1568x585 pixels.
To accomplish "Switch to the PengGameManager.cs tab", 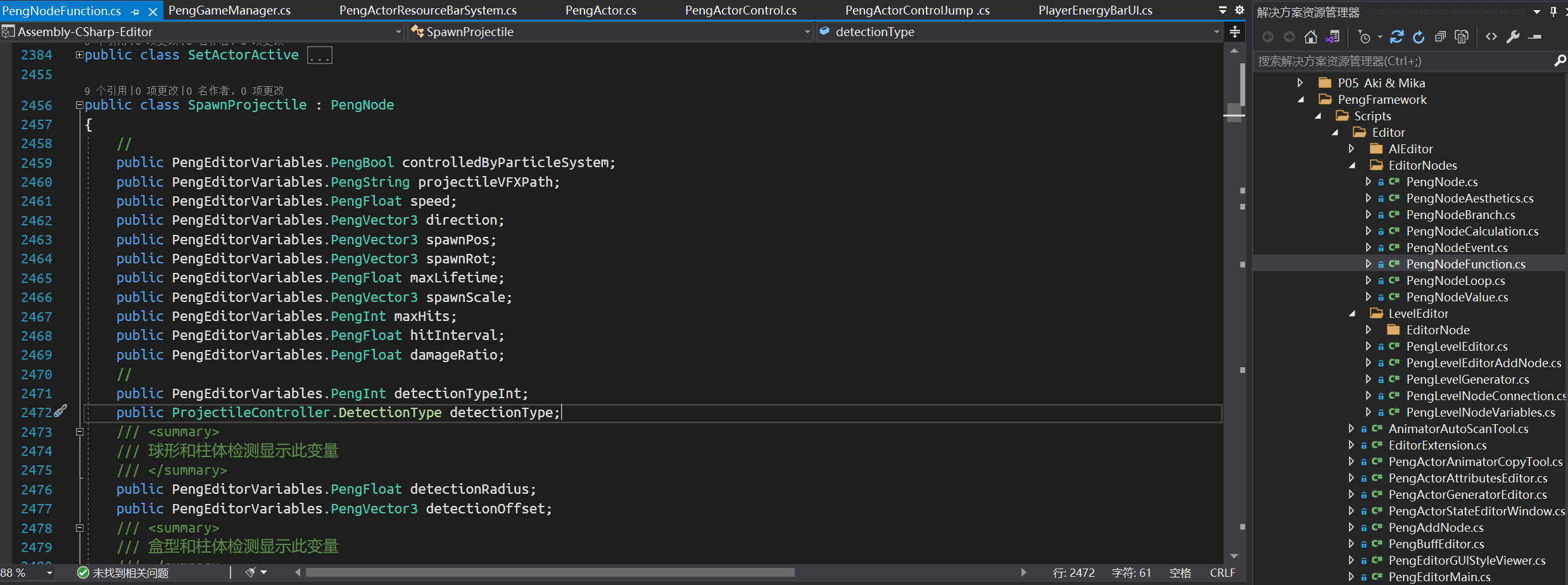I will tap(229, 10).
